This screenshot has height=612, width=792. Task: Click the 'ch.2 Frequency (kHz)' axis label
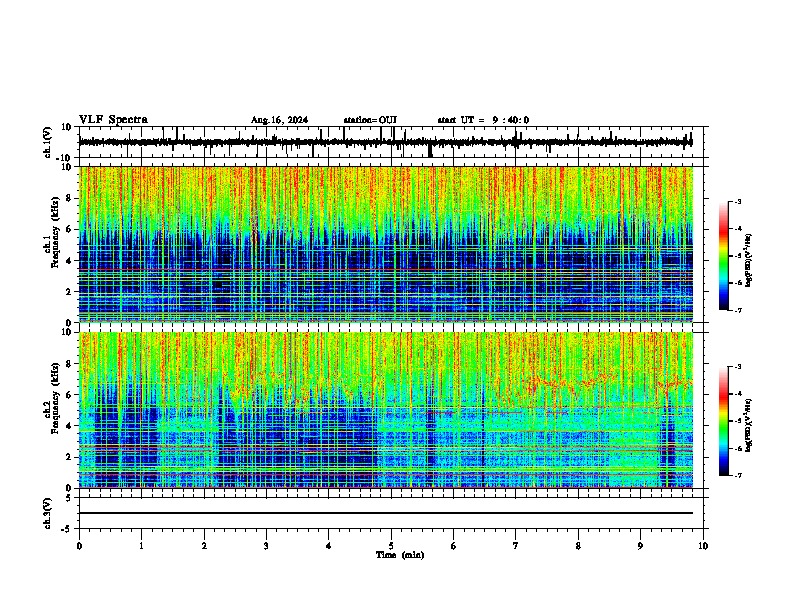(52, 398)
